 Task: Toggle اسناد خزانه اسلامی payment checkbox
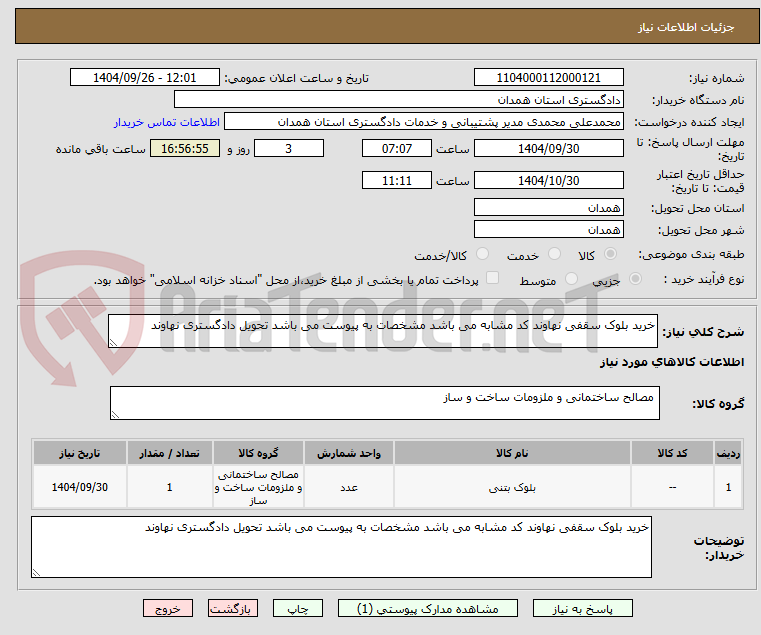coord(493,278)
